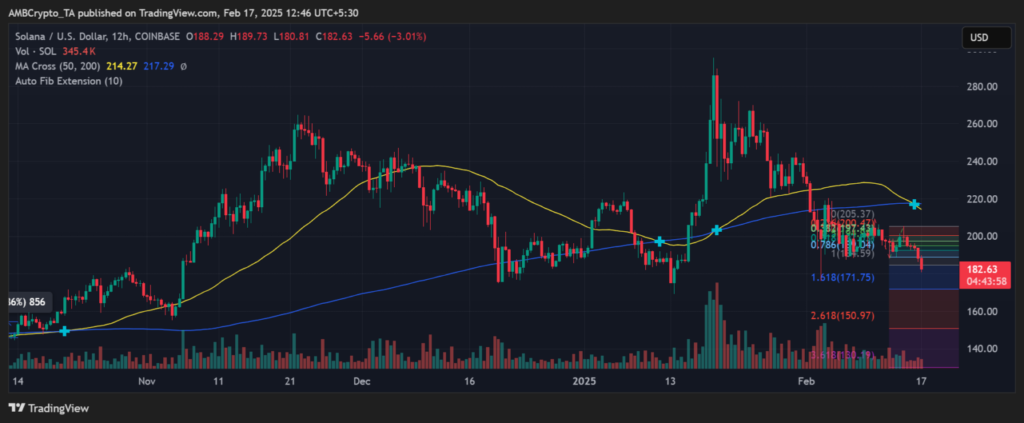Click the 280.00 price axis label
This screenshot has width=1024, height=423.
980,87
